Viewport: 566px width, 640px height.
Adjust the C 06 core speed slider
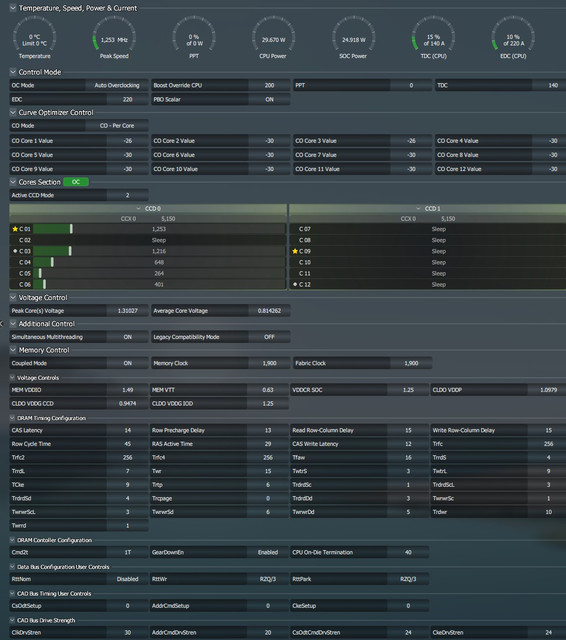tap(44, 284)
